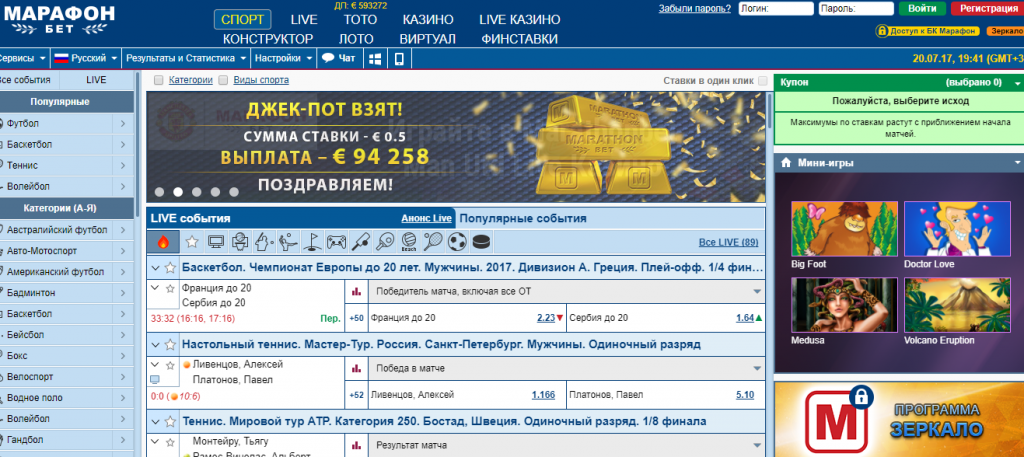Open the mobile version phone icon
The image size is (1024, 457).
398,58
